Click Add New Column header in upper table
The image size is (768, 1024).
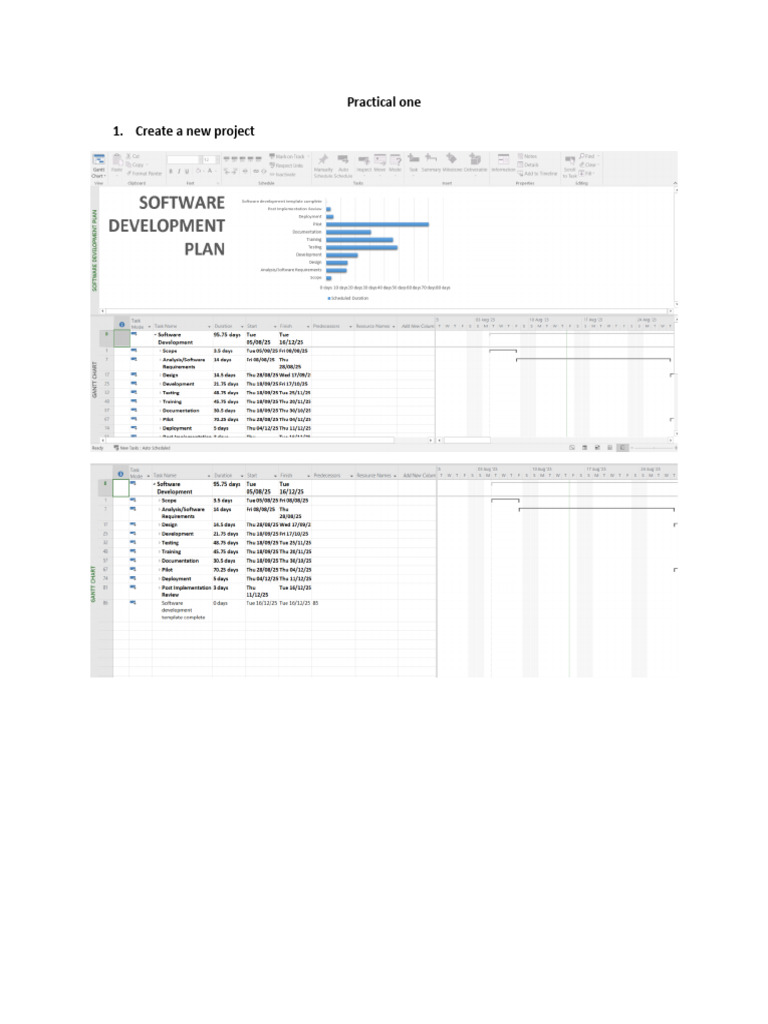417,327
